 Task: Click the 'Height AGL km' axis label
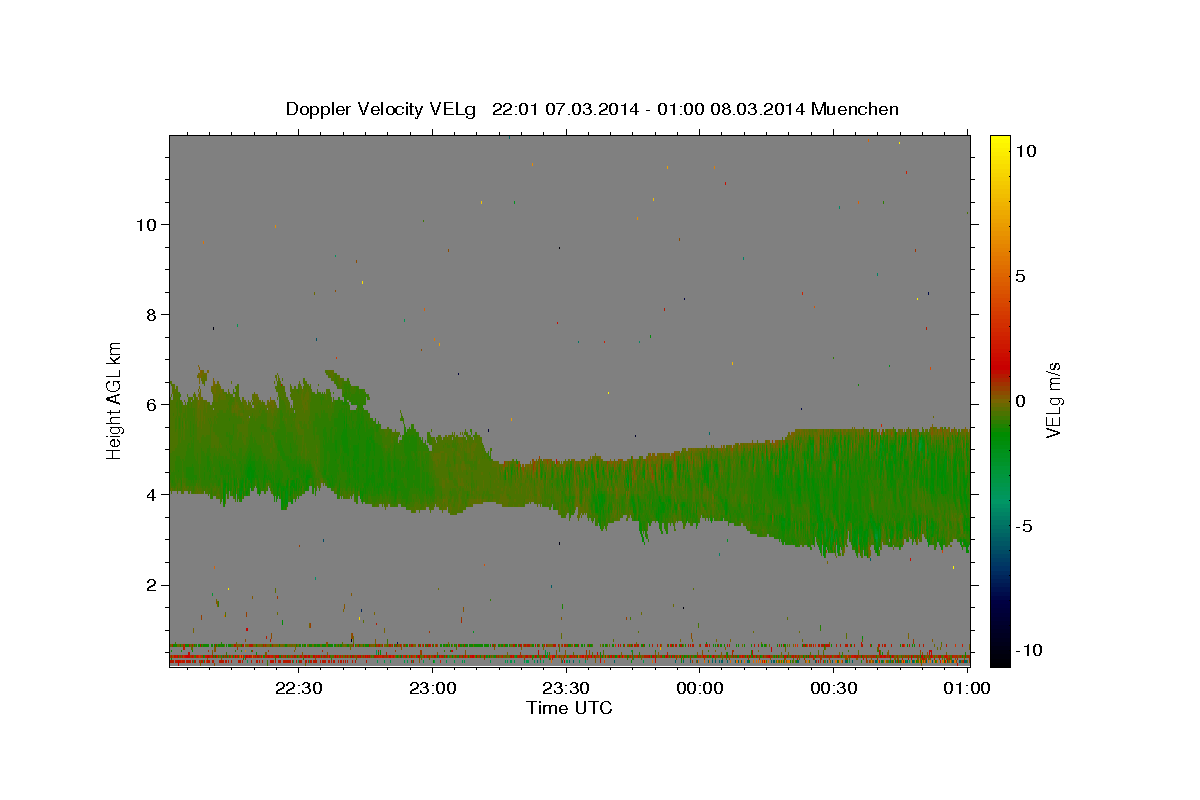(x=115, y=399)
